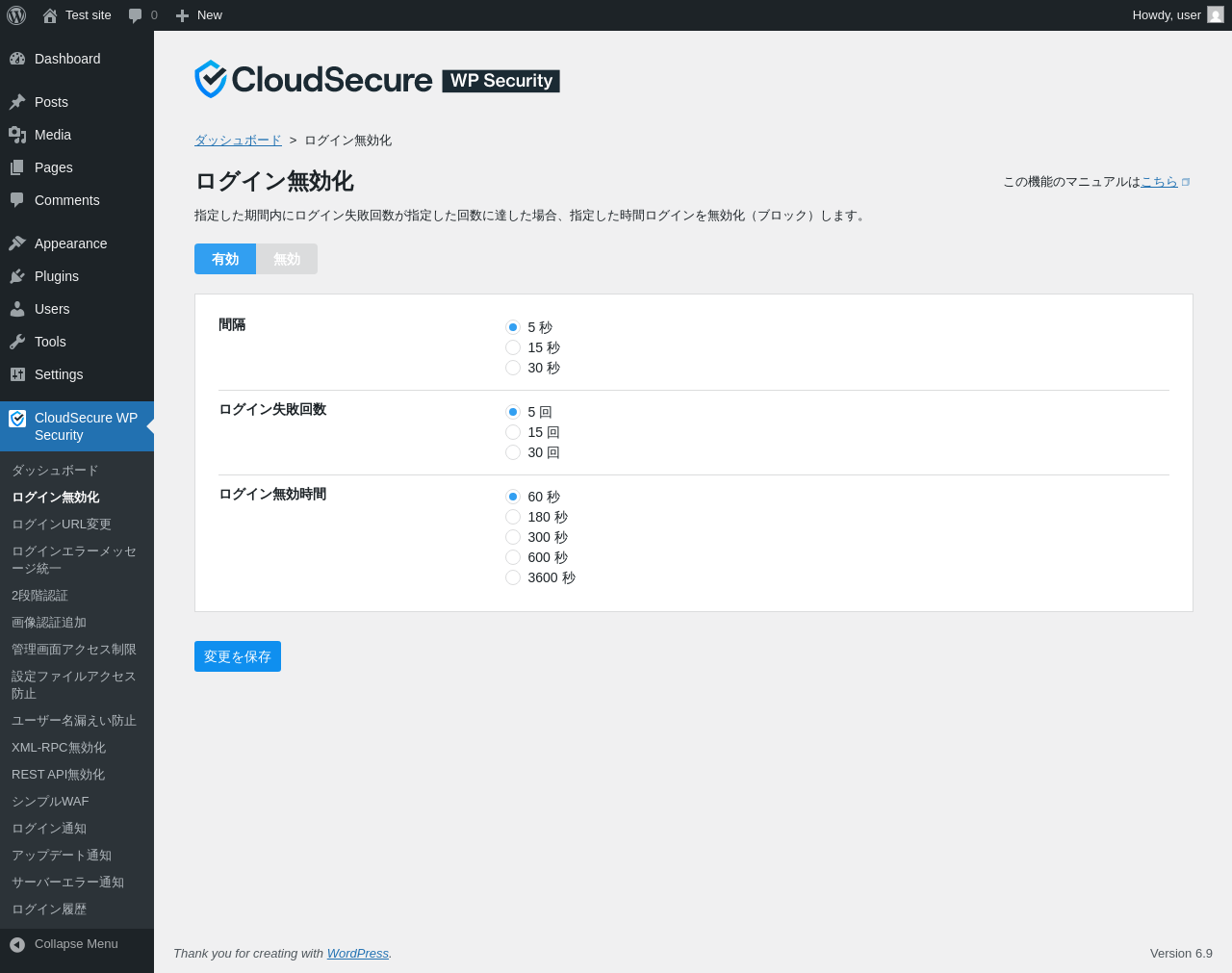Click the WordPress logo icon
The width and height of the screenshot is (1232, 973).
16,15
